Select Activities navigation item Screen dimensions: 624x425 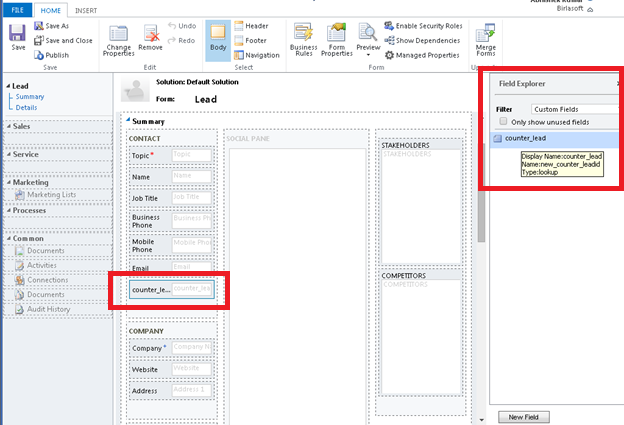click(36, 265)
